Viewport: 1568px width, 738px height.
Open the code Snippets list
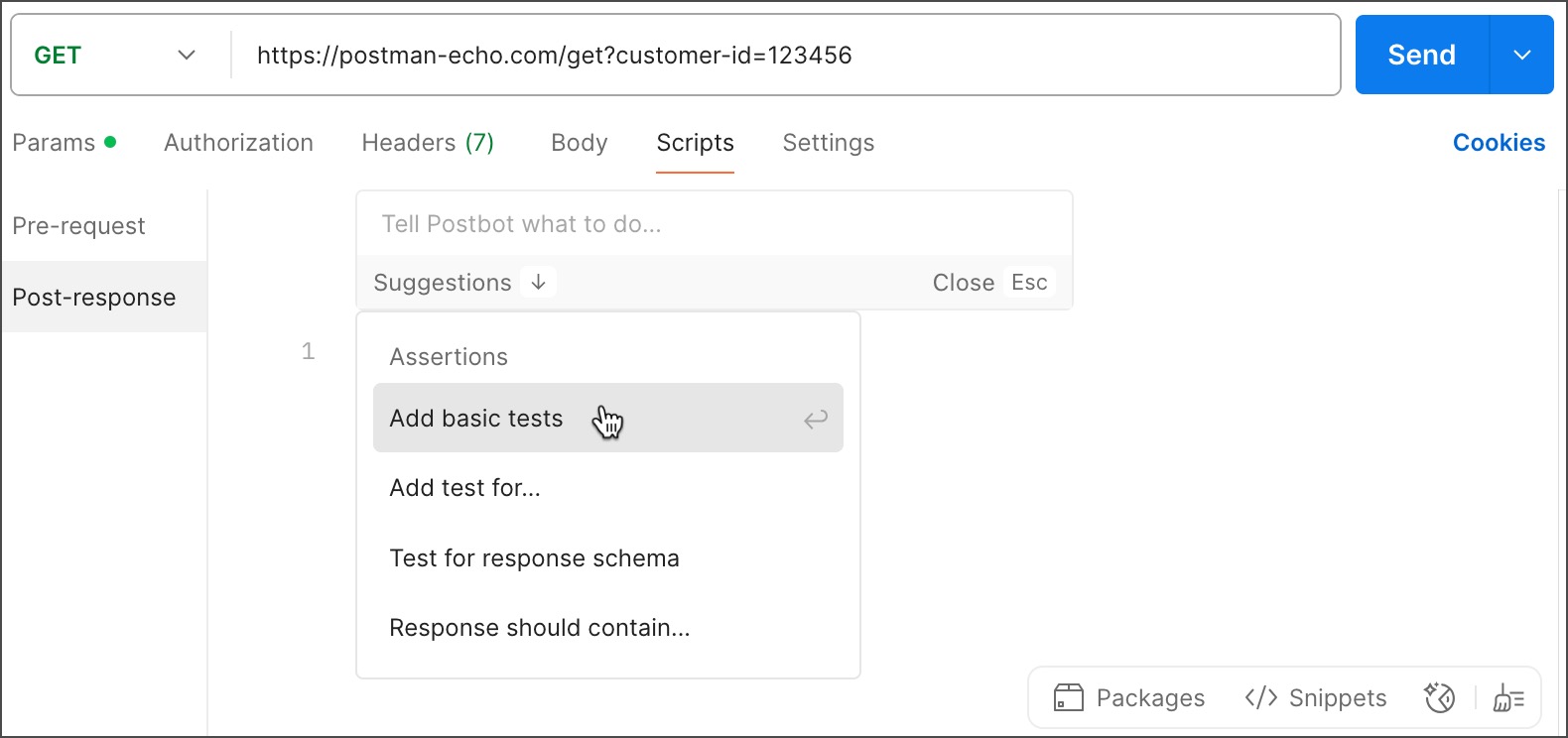point(1316,698)
